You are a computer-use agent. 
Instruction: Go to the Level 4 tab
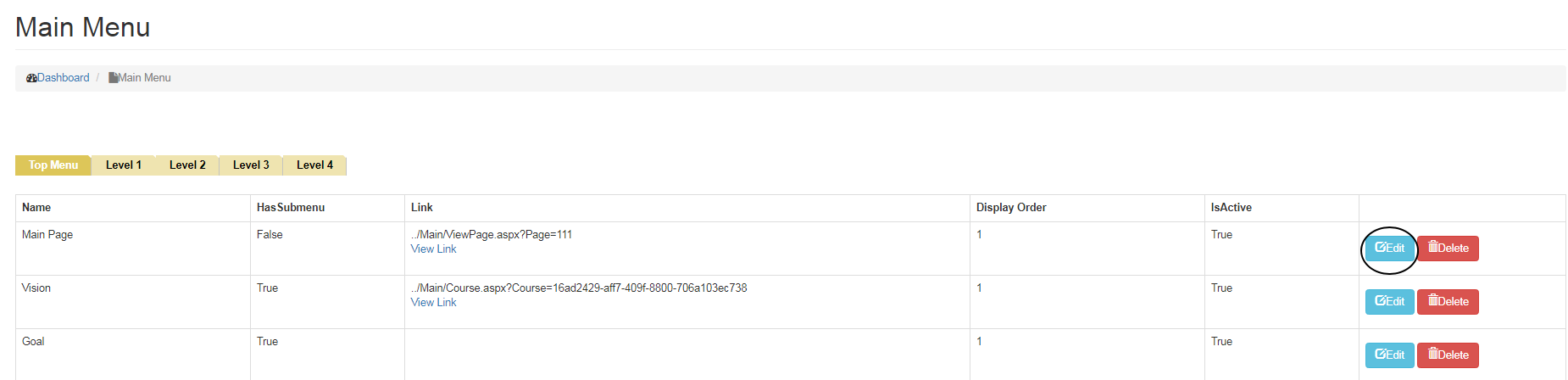[314, 165]
